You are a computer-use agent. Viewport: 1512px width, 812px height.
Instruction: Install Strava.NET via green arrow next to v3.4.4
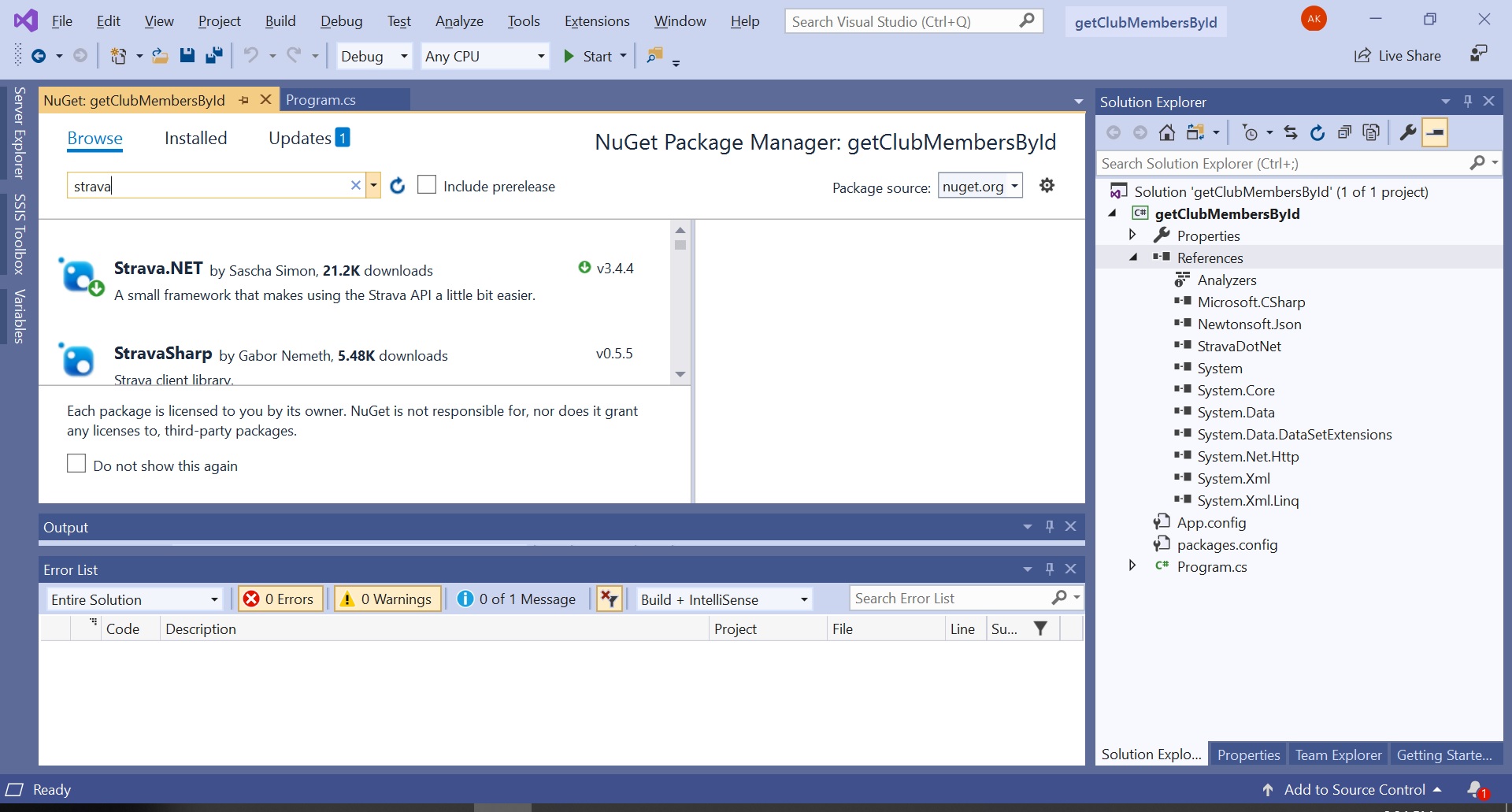click(x=584, y=267)
